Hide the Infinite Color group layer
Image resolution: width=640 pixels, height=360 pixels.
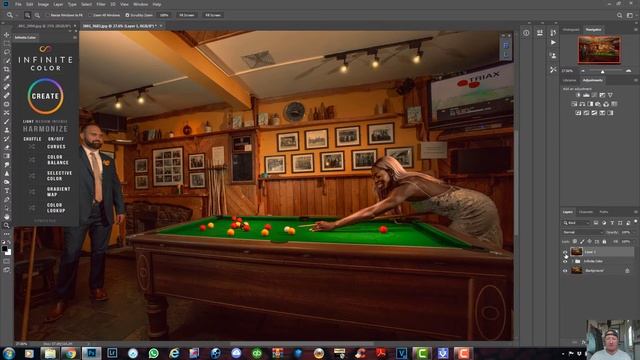point(565,261)
